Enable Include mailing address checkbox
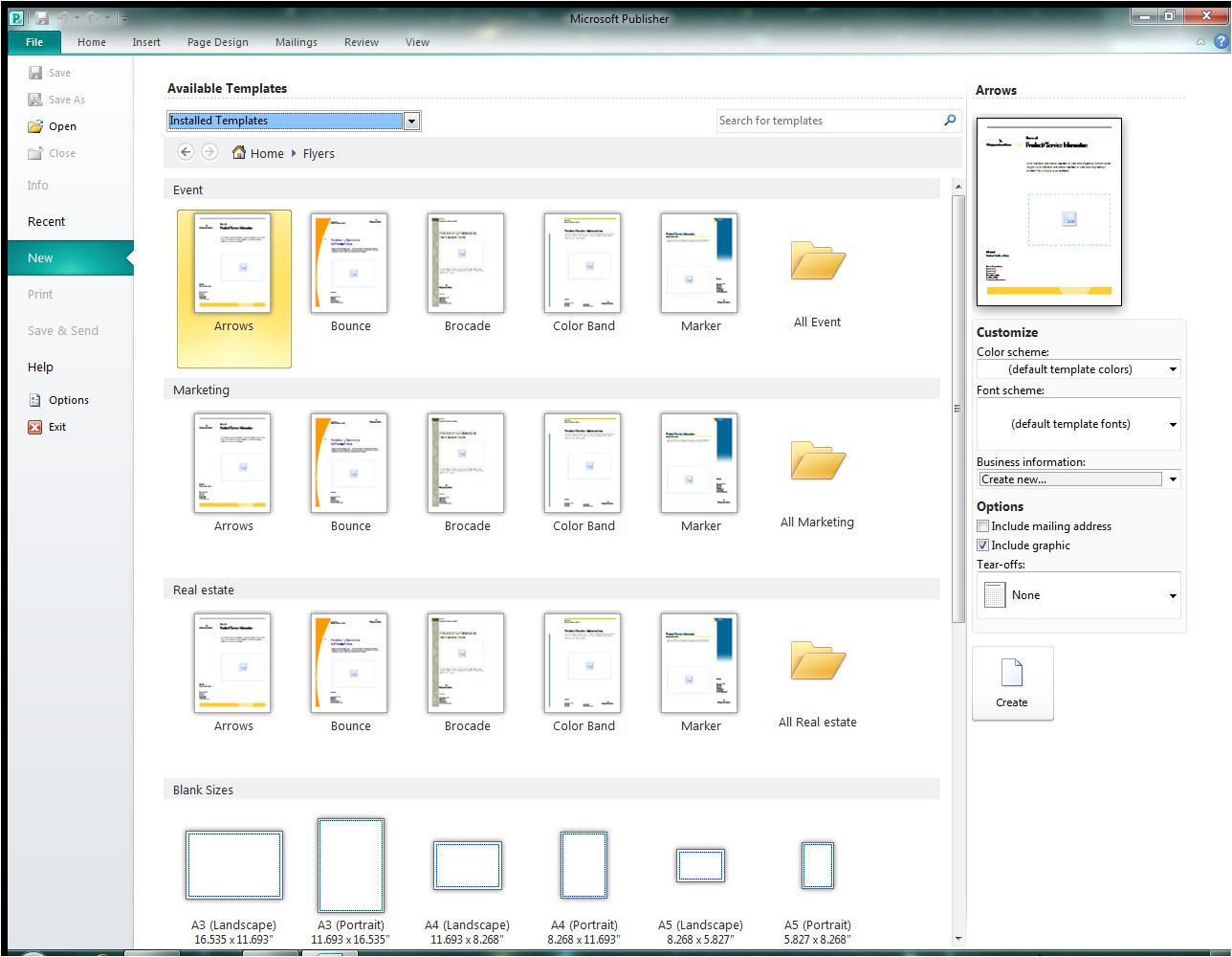This screenshot has width=1232, height=957. (982, 526)
